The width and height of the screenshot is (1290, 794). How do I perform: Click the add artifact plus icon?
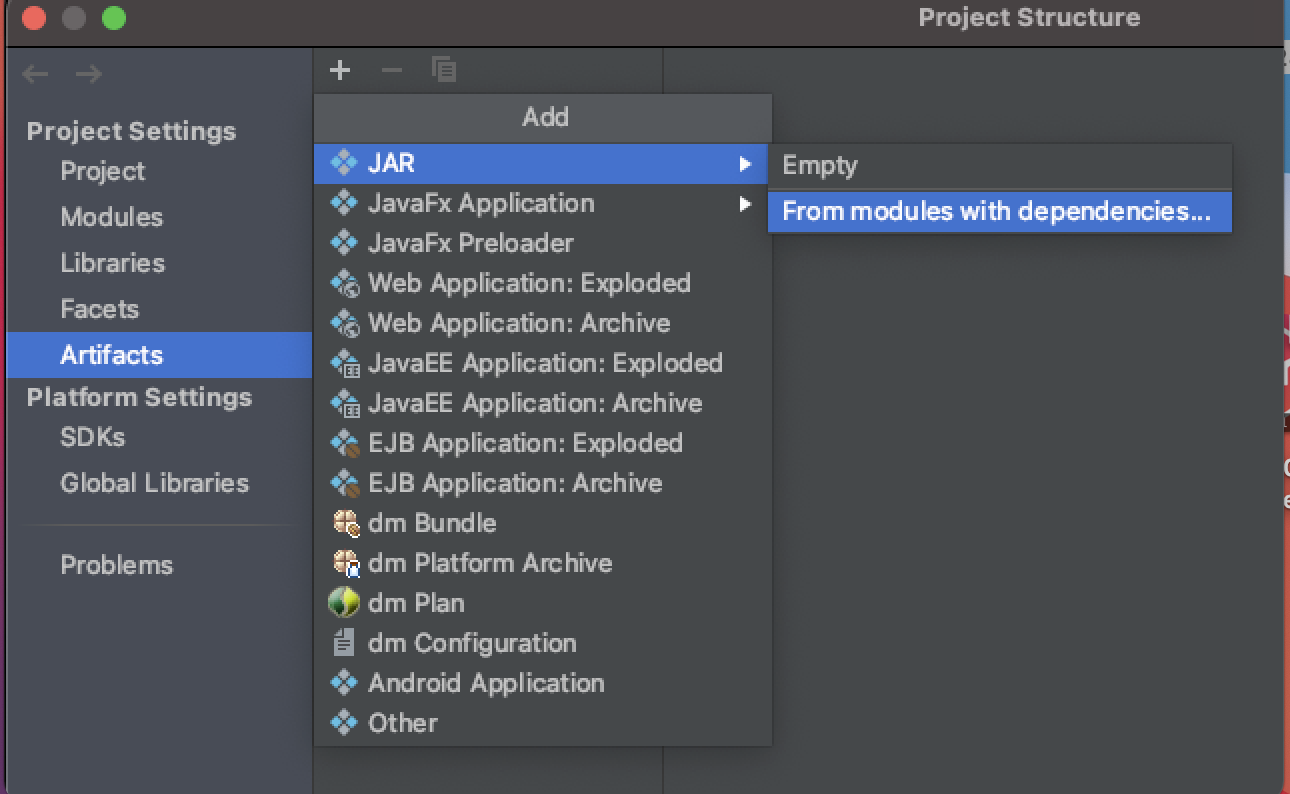point(340,70)
